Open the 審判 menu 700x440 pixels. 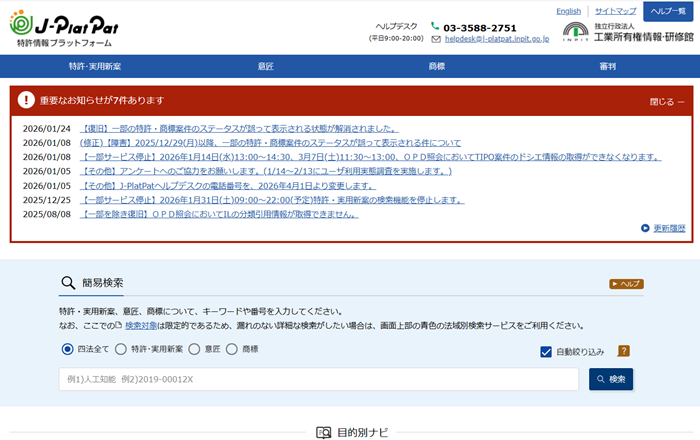click(607, 66)
